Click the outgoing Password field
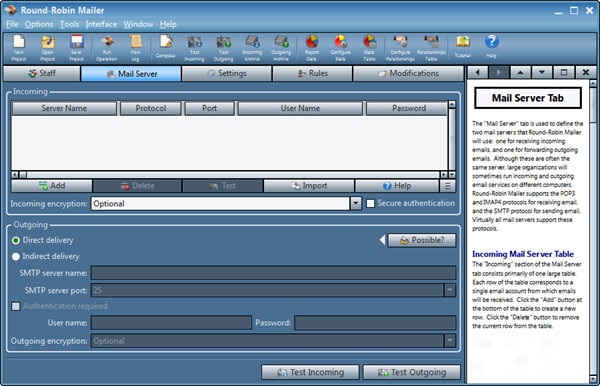 coord(375,323)
